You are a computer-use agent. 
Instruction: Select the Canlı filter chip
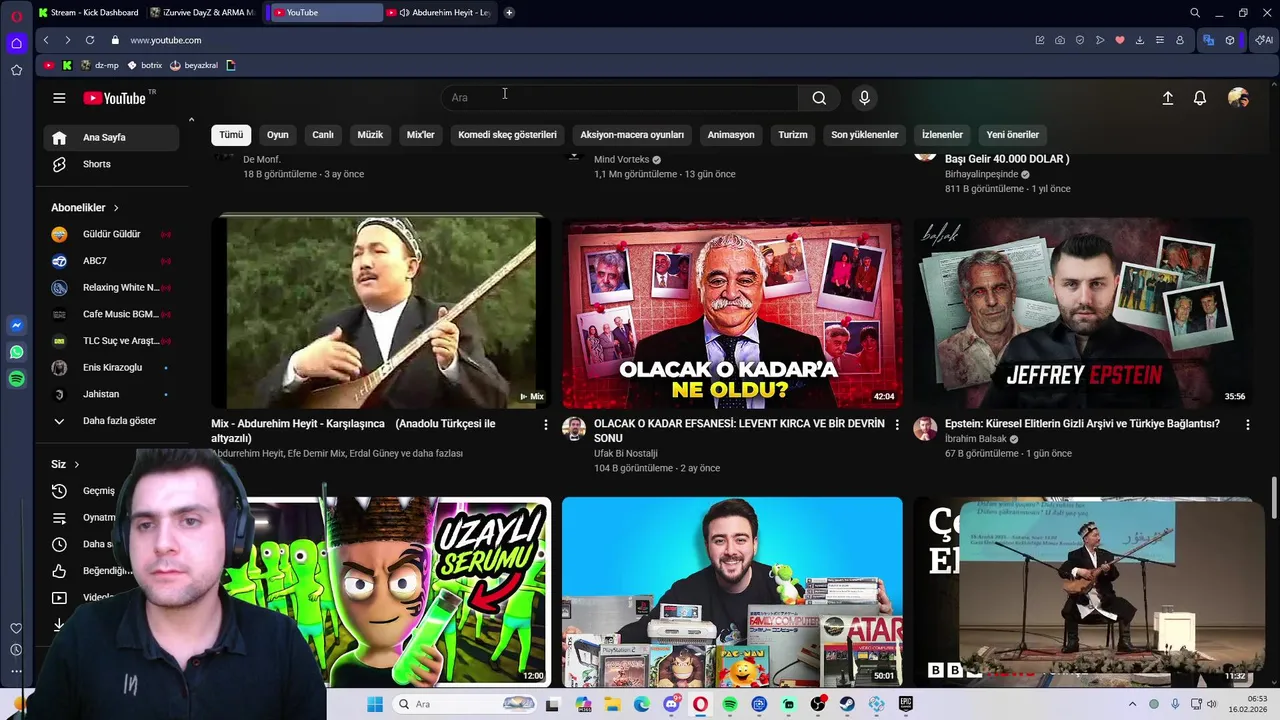322,134
